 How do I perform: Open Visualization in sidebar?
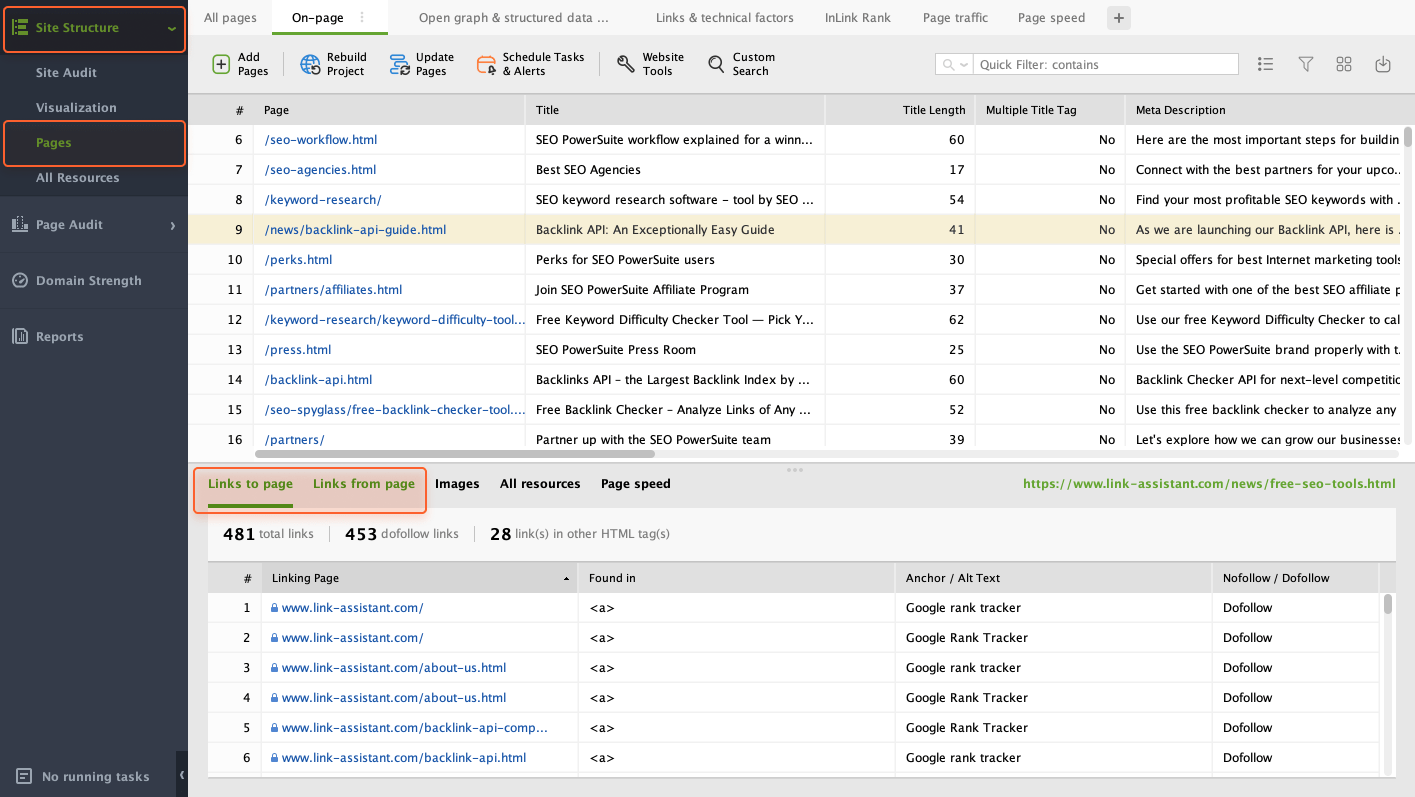[x=76, y=107]
